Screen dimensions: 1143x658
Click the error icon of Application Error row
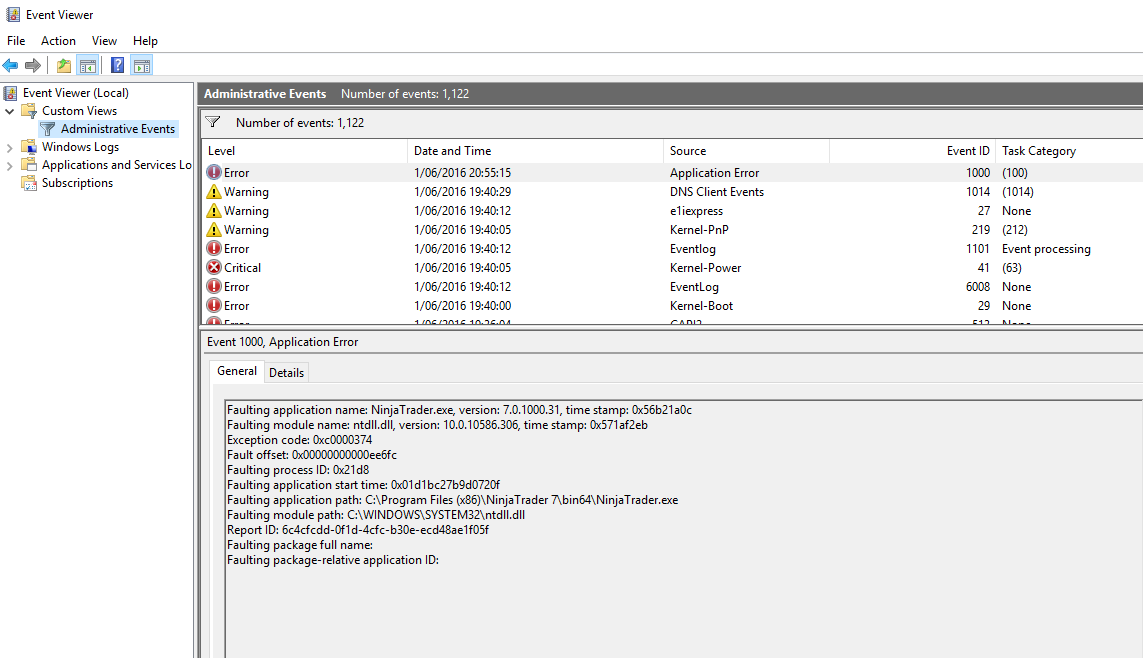point(214,173)
